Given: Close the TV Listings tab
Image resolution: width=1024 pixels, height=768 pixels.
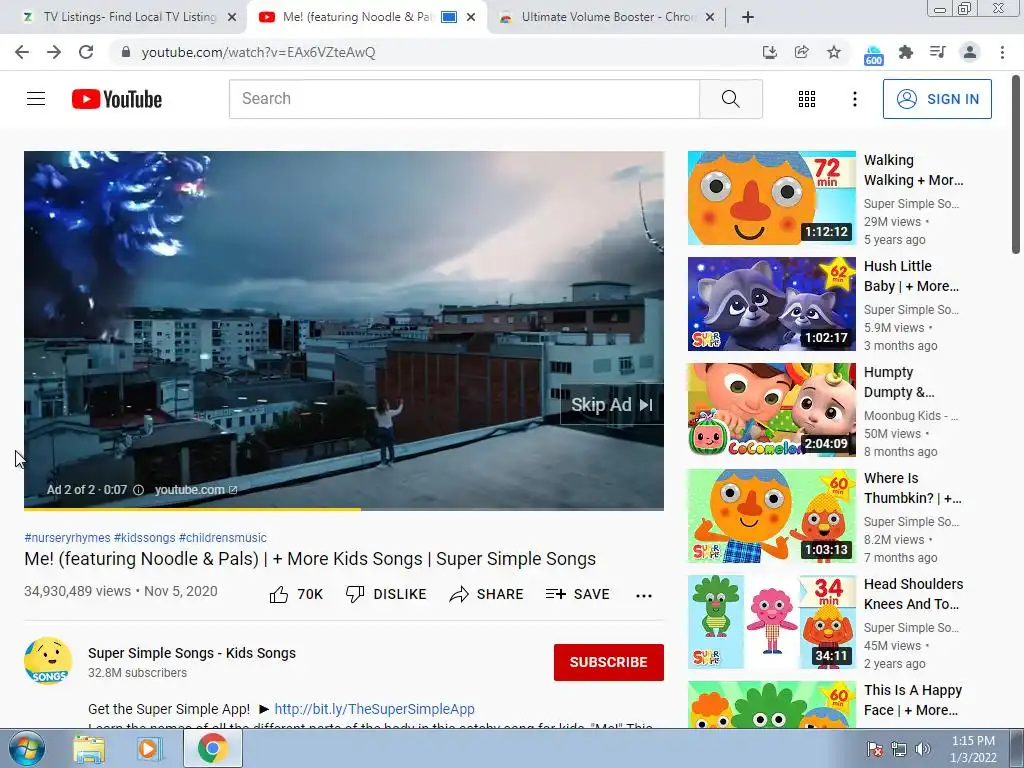Looking at the screenshot, I should pos(231,17).
